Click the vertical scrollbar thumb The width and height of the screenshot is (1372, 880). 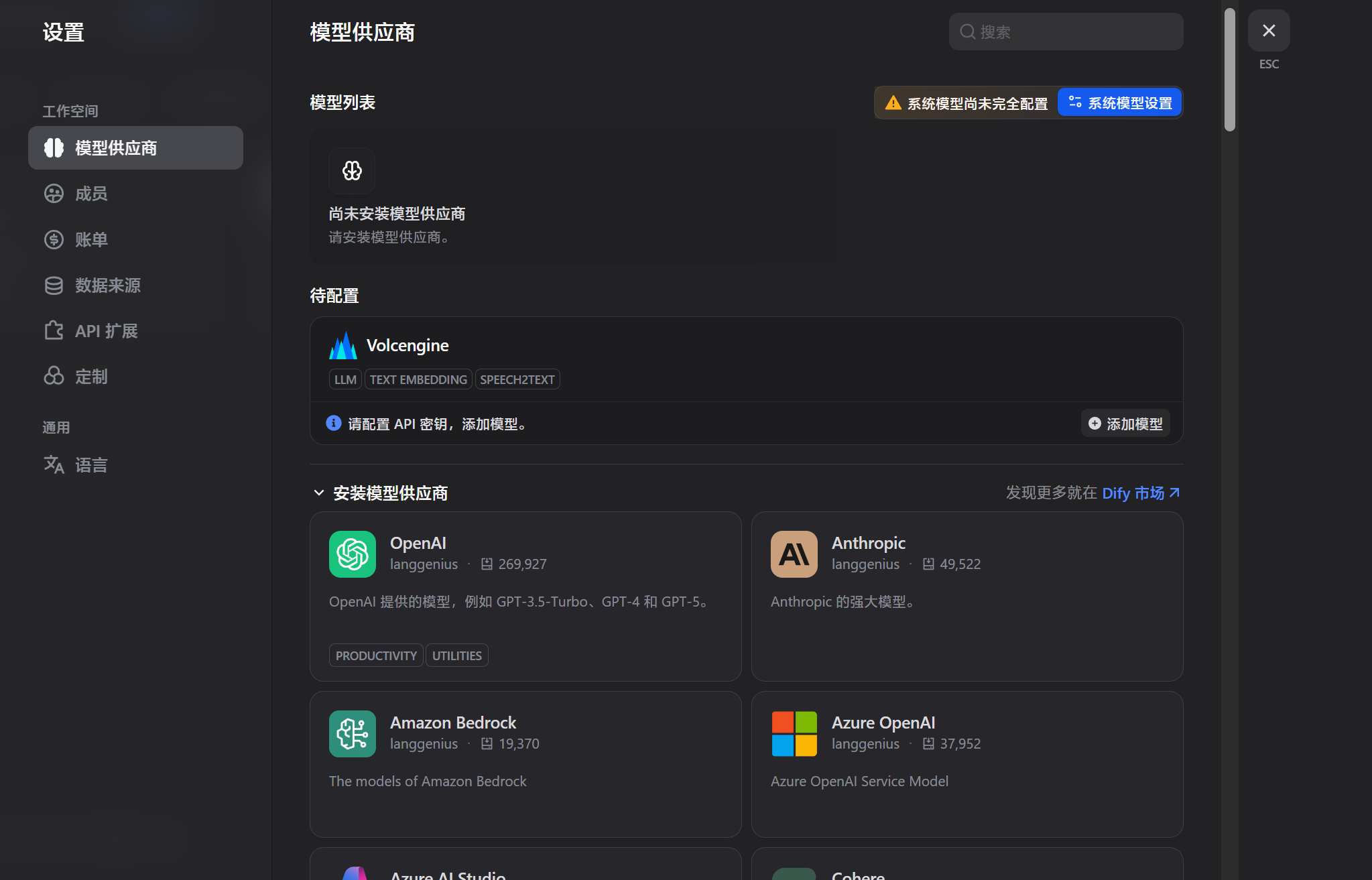click(x=1229, y=69)
